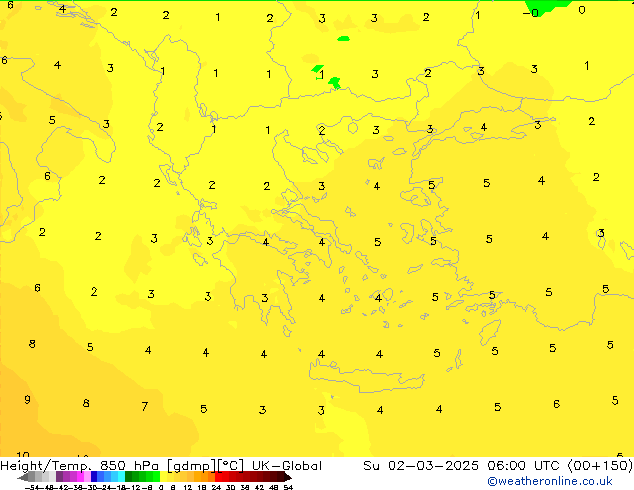This screenshot has width=634, height=490.
Task: Click the 'Height/Temp. 850 hPa' map title
Action: click(80, 466)
